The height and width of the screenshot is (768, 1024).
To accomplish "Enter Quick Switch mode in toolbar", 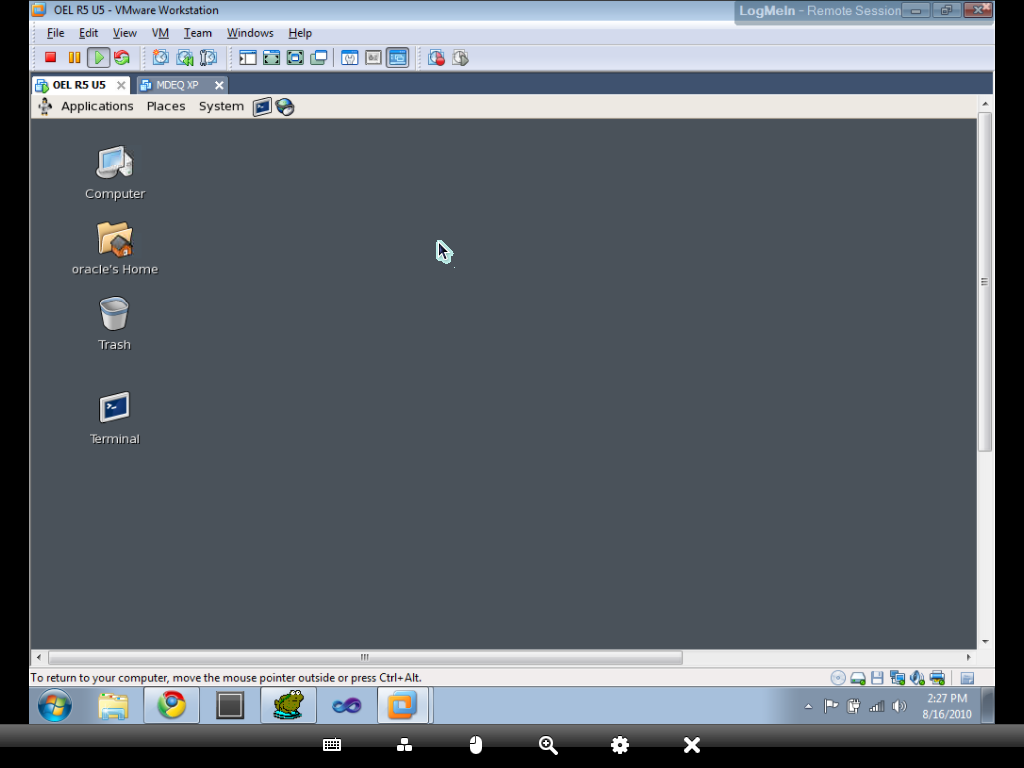I will click(x=295, y=57).
